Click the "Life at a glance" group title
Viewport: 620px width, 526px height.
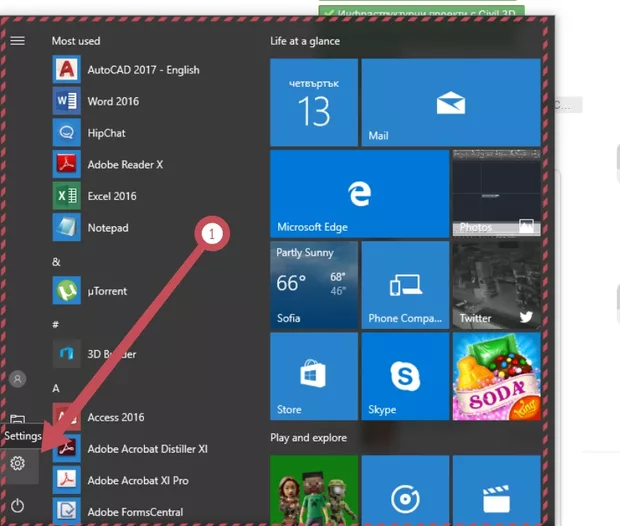(305, 41)
